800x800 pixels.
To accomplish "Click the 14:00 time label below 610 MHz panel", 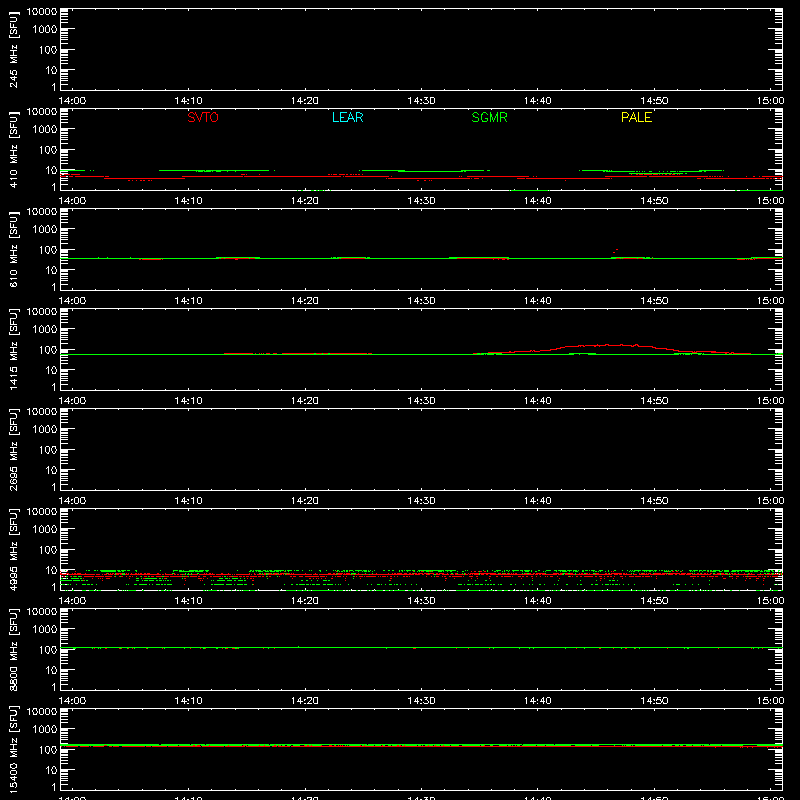I will (72, 301).
